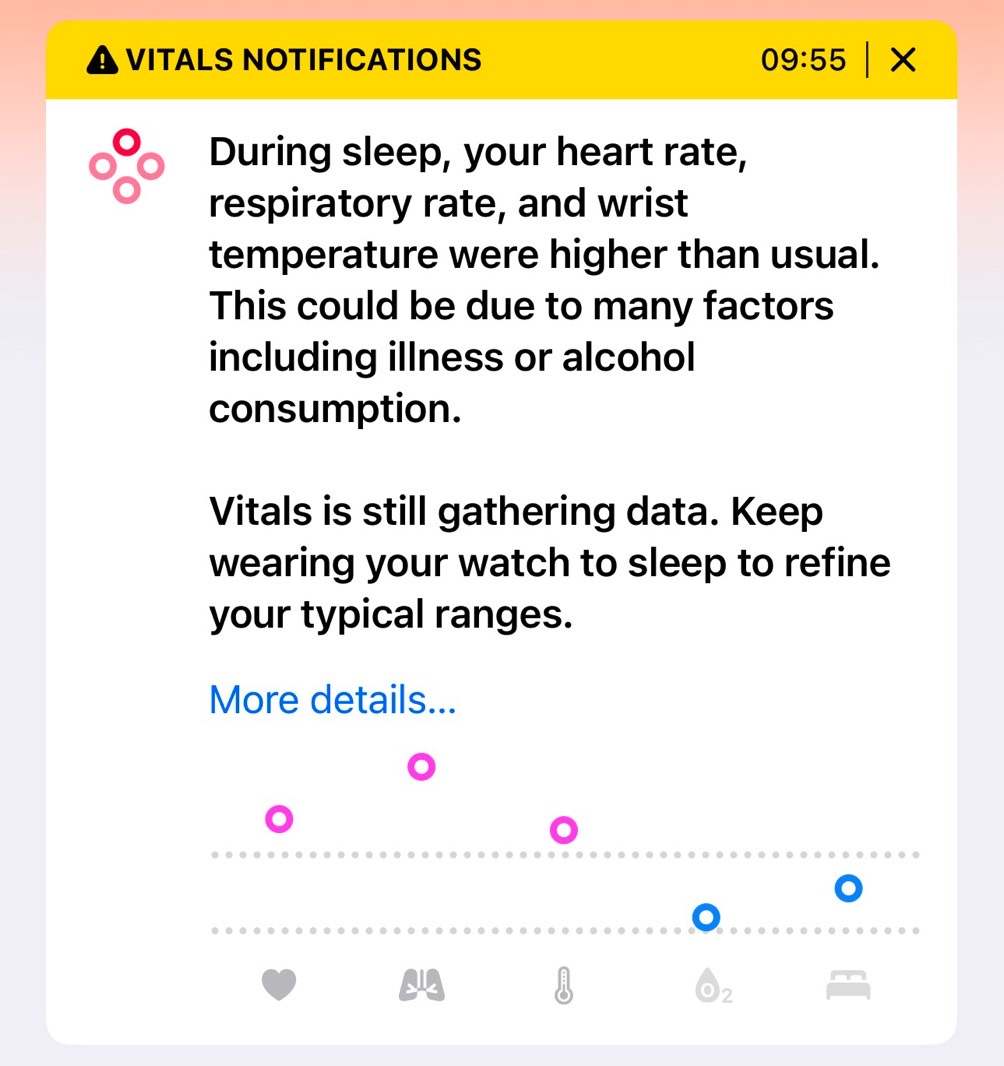Screen dimensions: 1004x1066
Task: Tap the 09:55 notification time
Action: click(803, 60)
